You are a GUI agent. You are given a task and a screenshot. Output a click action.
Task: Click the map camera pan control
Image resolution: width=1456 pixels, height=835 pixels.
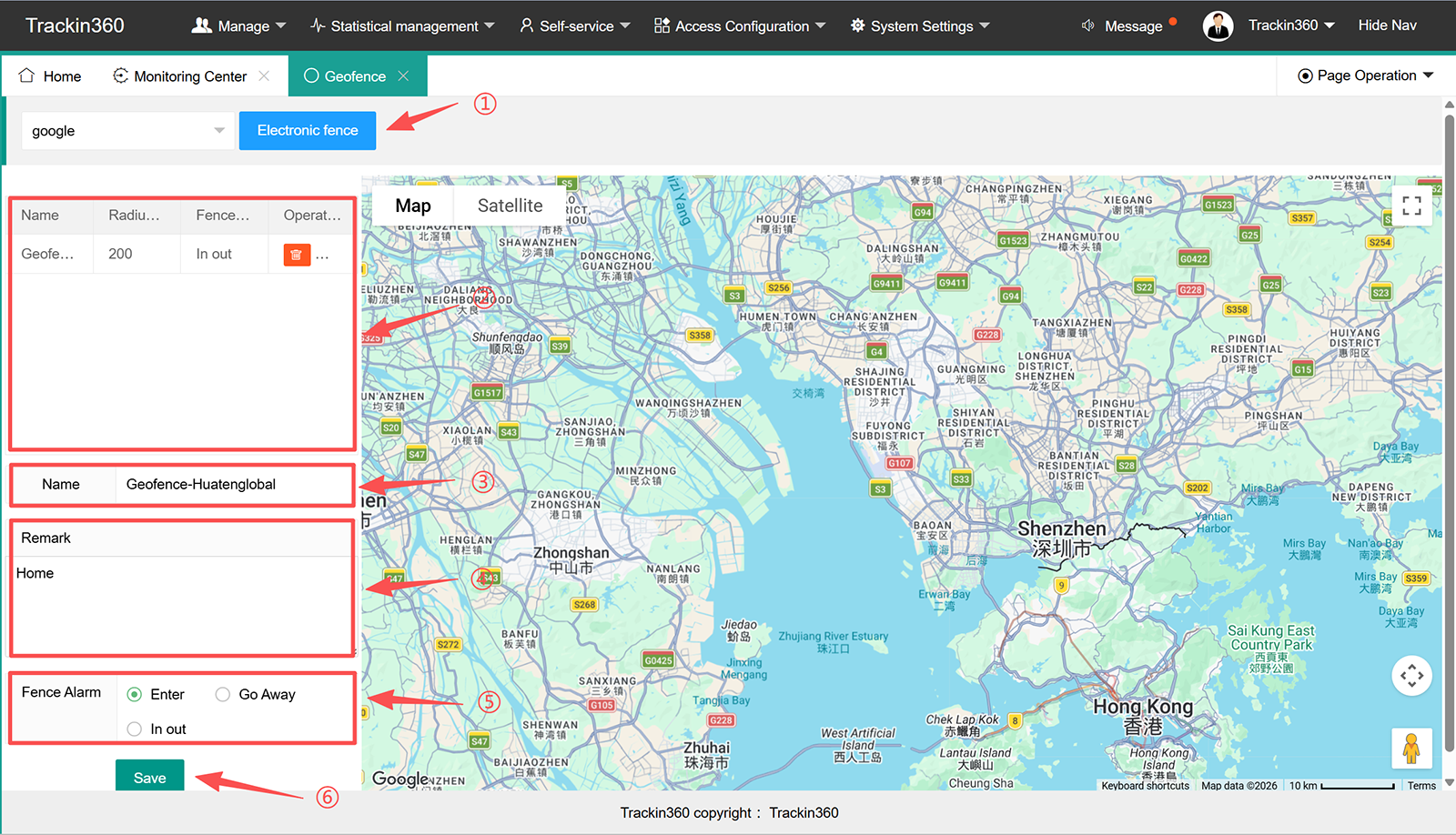[x=1411, y=676]
